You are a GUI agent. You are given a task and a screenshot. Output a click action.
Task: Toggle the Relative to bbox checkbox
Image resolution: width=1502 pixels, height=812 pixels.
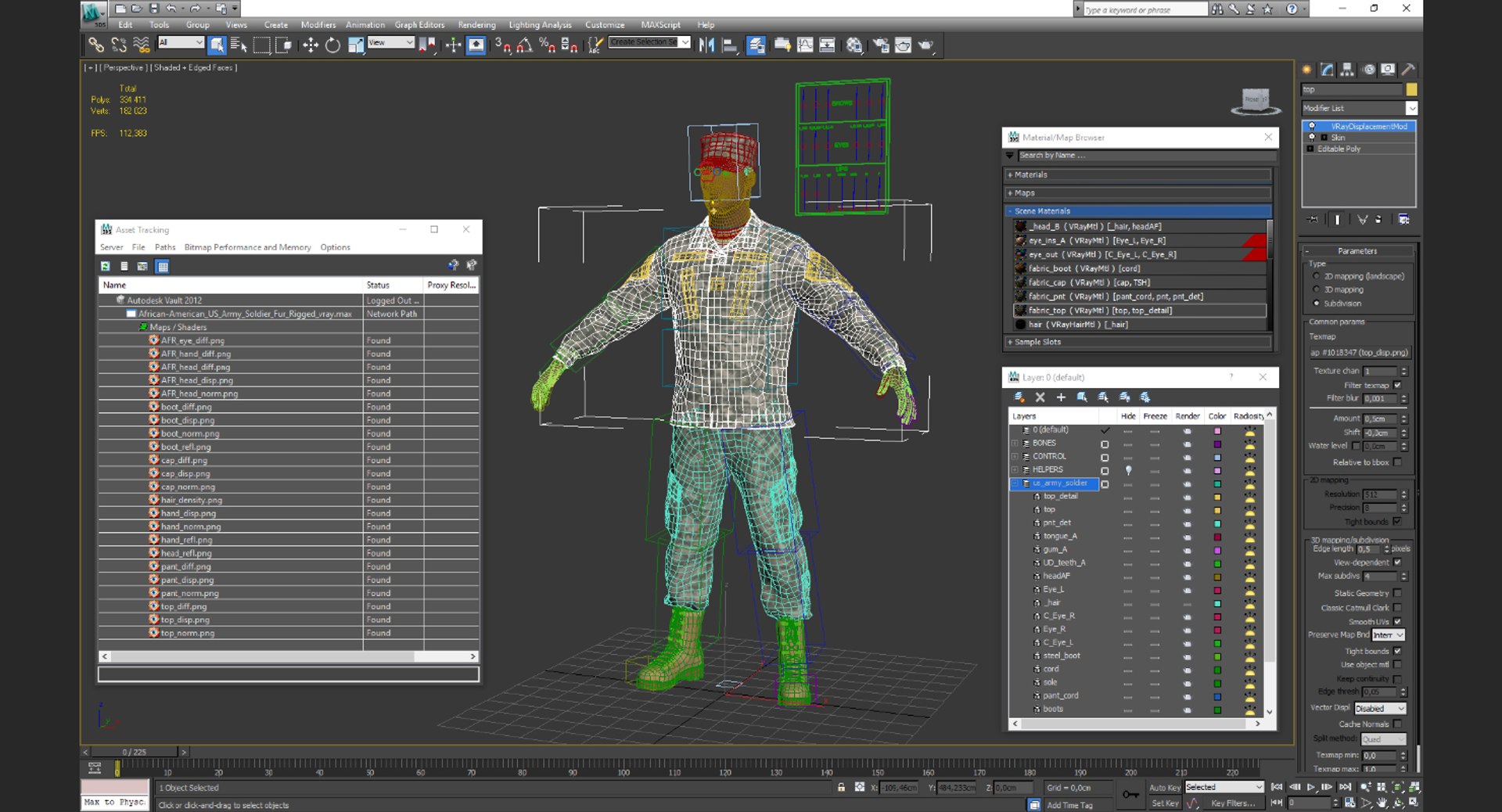tap(1397, 462)
